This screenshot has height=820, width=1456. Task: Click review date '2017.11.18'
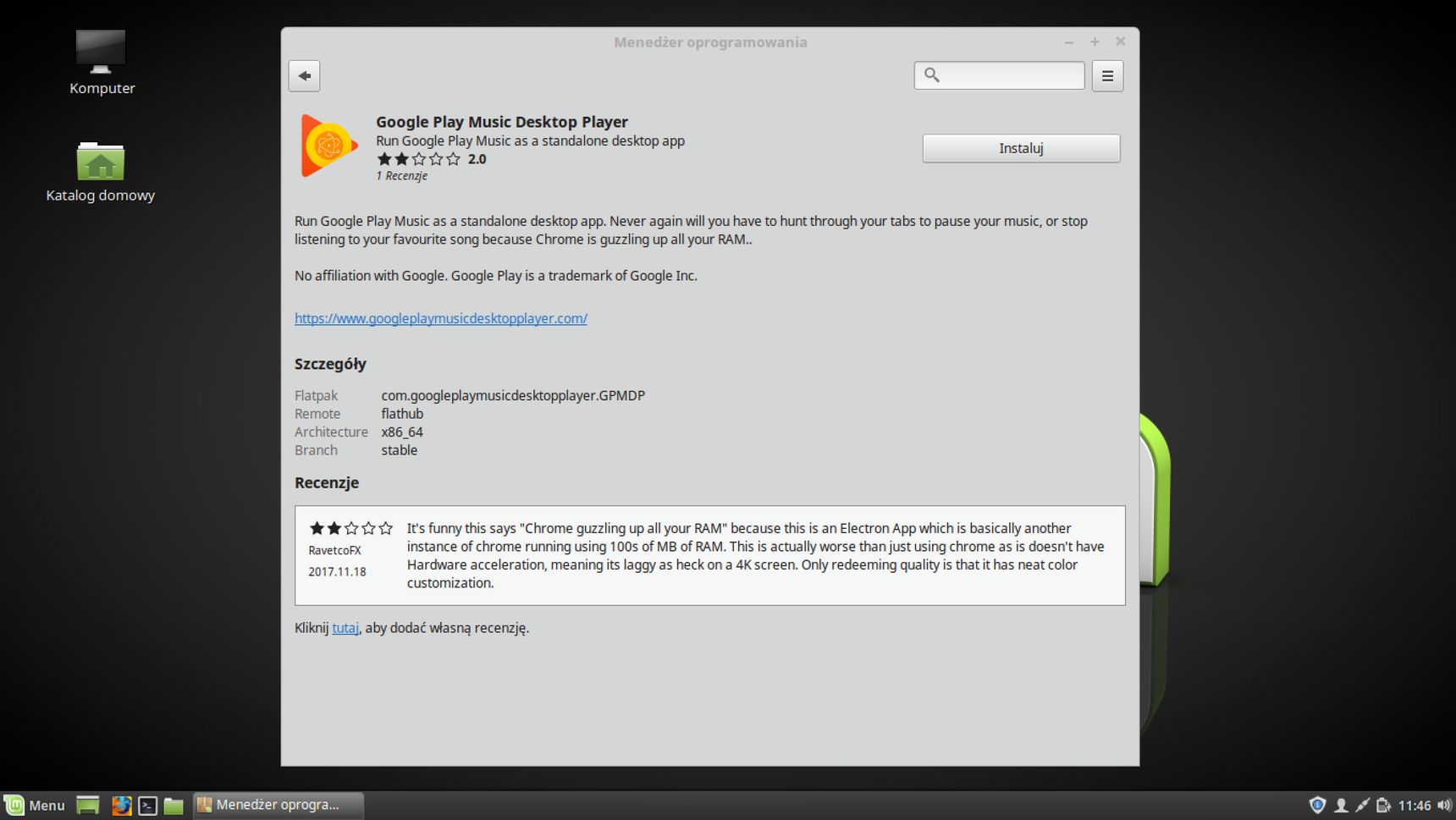point(337,571)
